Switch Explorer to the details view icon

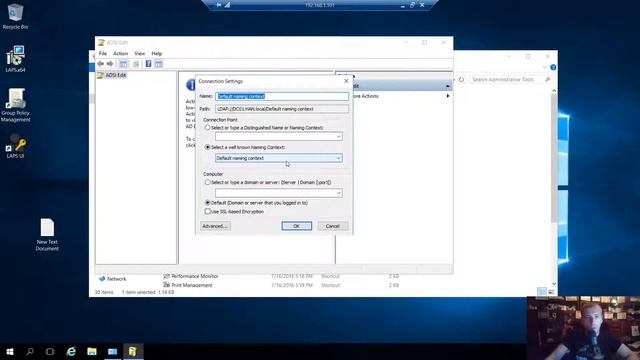click(x=542, y=291)
